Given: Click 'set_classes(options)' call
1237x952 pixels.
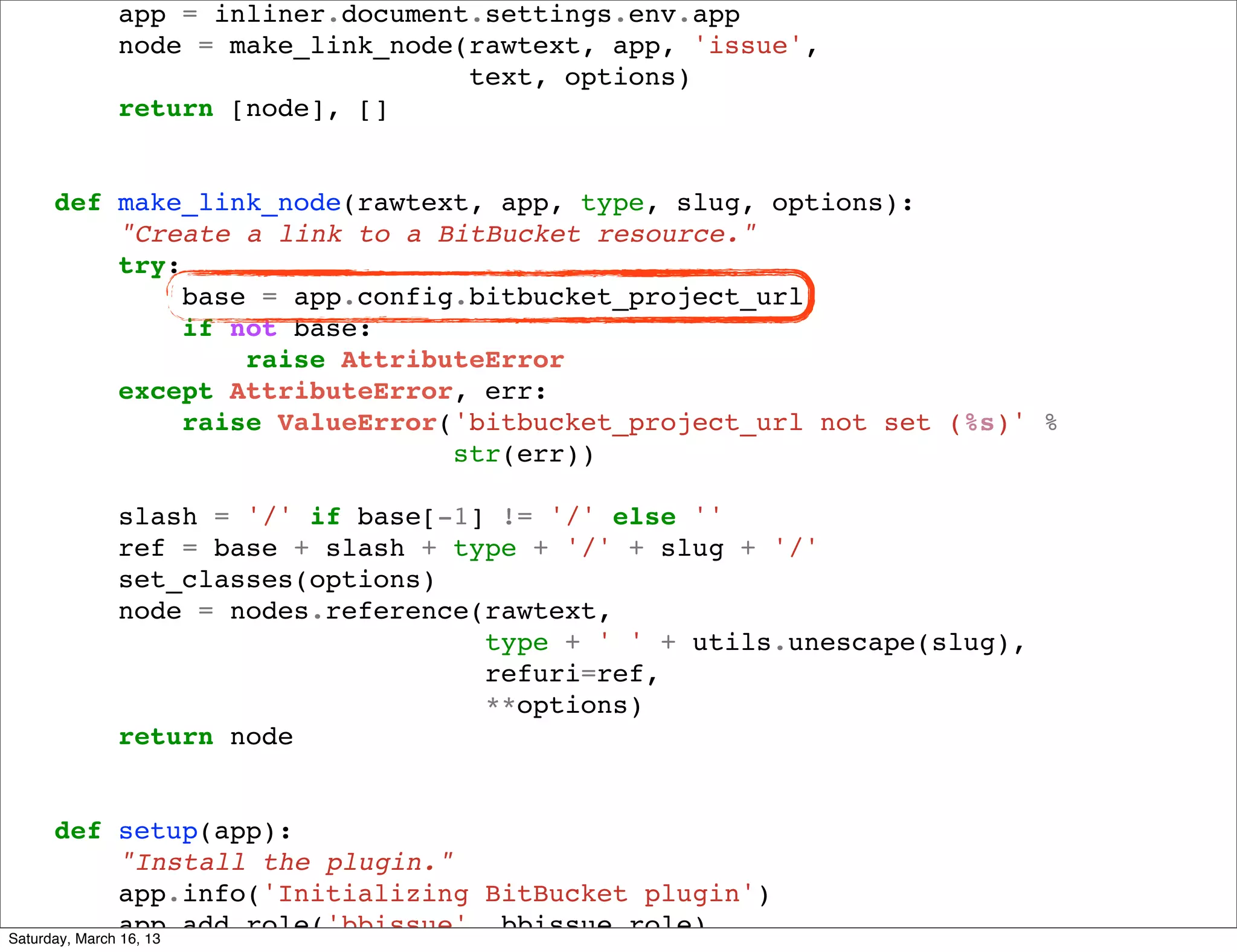Looking at the screenshot, I should click(x=277, y=581).
